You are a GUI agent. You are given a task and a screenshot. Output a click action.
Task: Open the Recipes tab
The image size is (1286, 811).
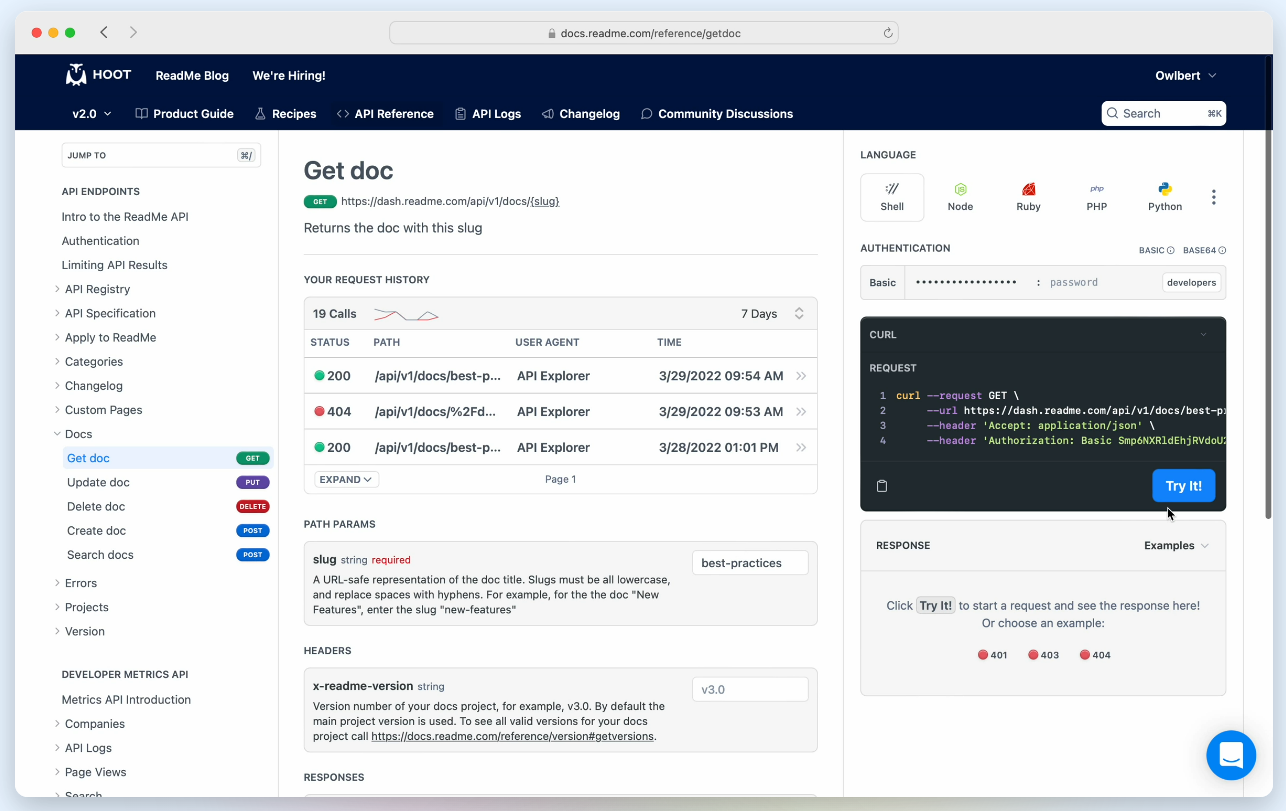(285, 114)
